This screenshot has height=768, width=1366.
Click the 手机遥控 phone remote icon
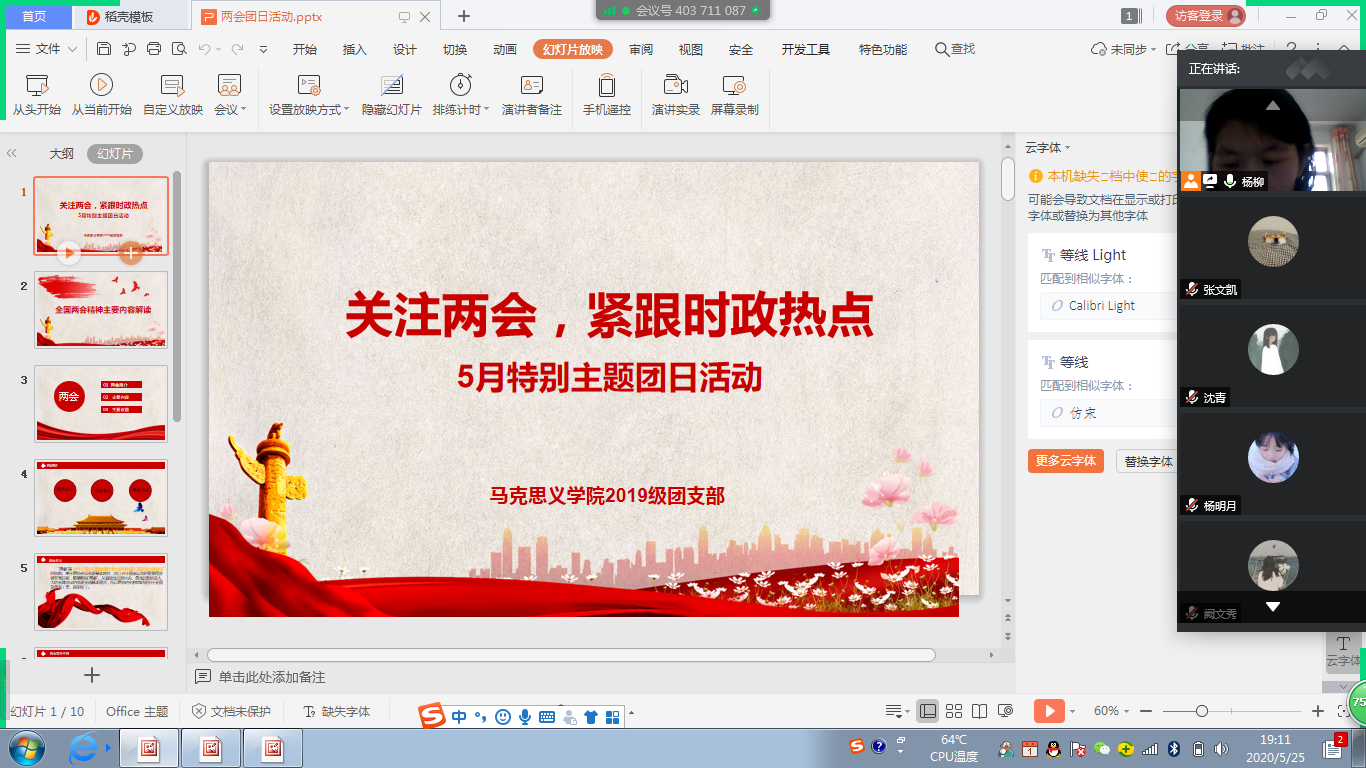pyautogui.click(x=606, y=86)
